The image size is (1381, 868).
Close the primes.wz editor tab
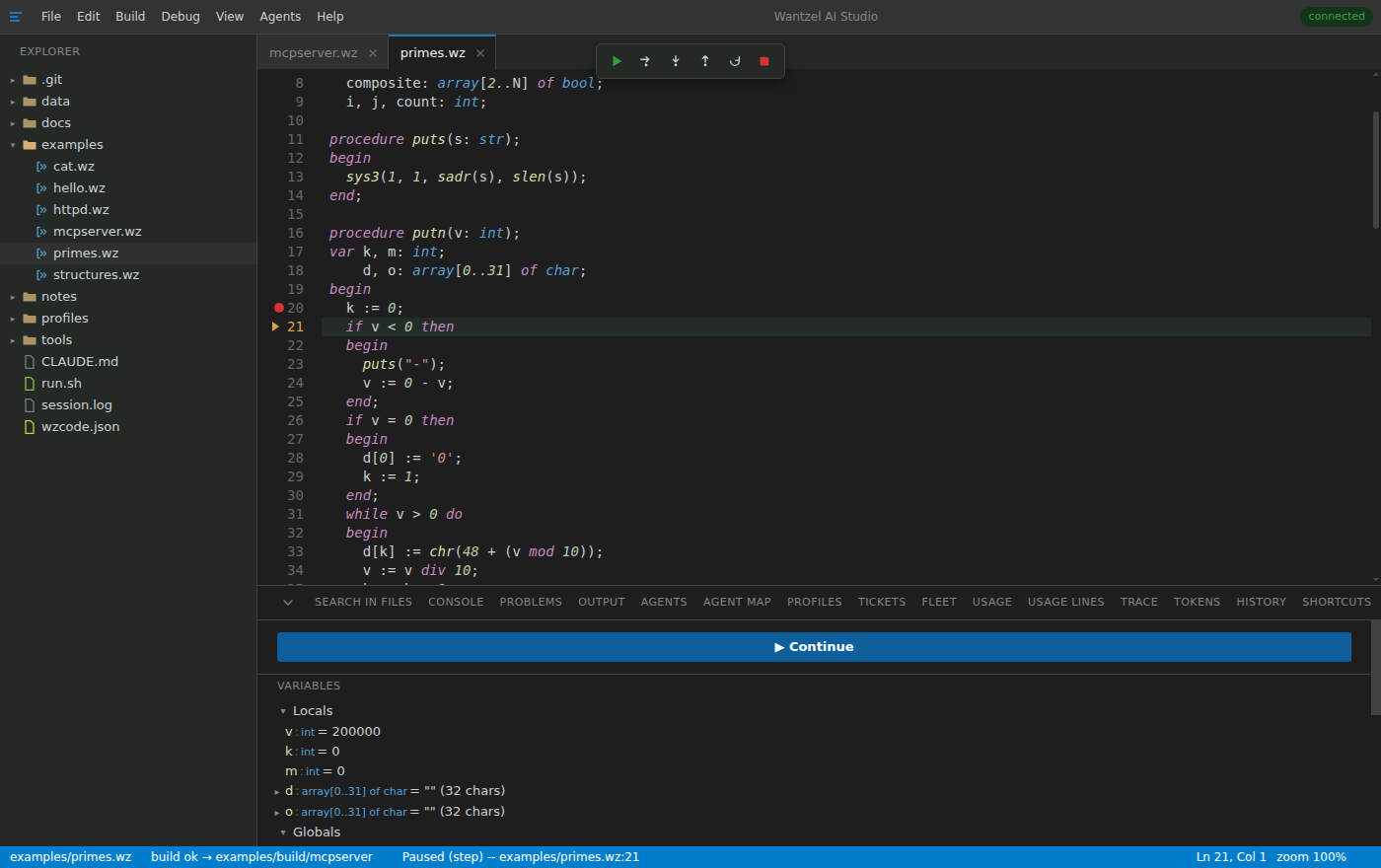point(480,53)
